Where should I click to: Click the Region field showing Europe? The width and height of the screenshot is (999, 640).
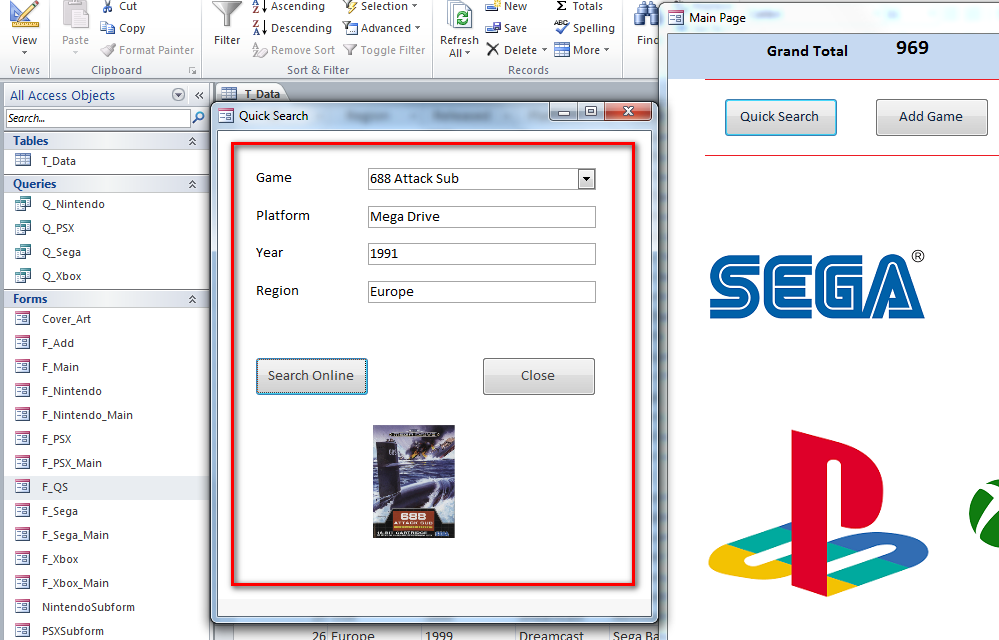(482, 292)
